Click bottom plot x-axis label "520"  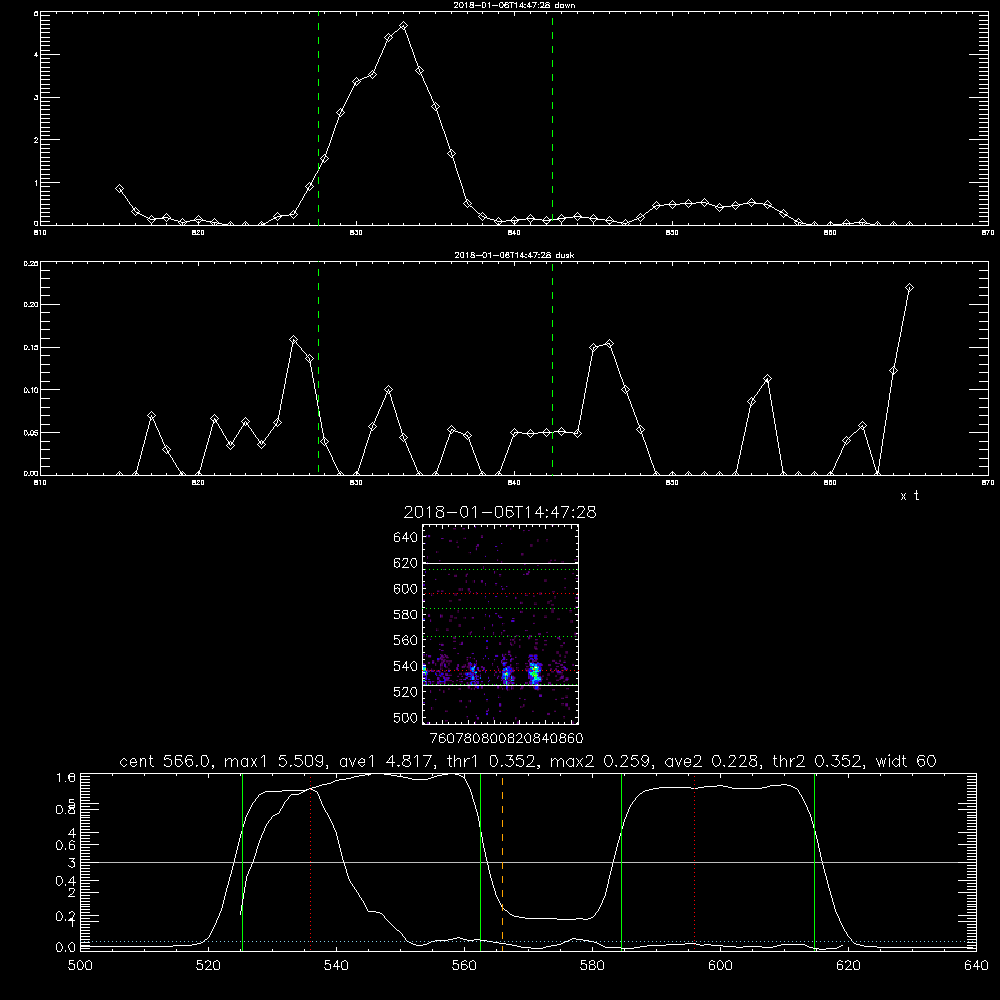click(x=208, y=966)
